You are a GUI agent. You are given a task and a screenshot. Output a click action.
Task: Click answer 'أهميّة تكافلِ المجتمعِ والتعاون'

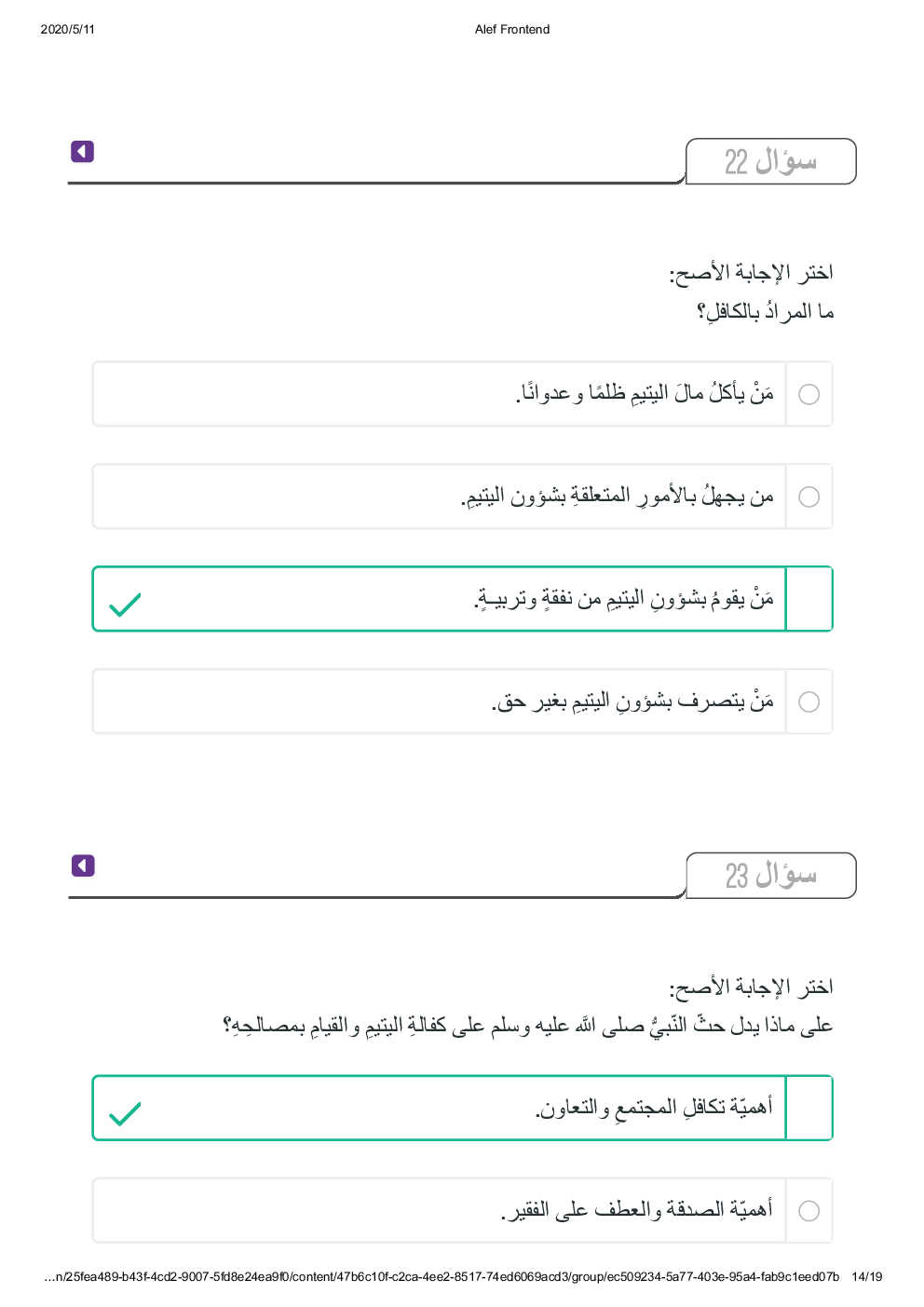pyautogui.click(x=653, y=1108)
